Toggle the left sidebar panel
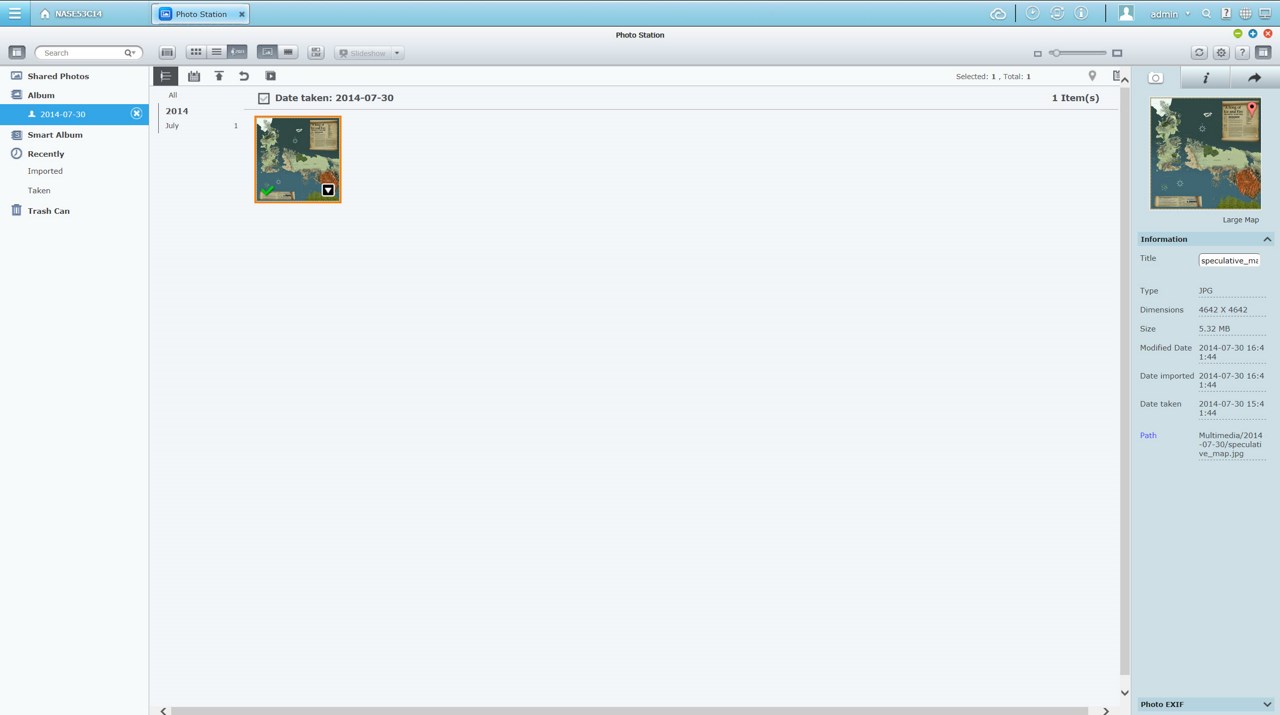Screen dimensions: 1280x715 17,52
